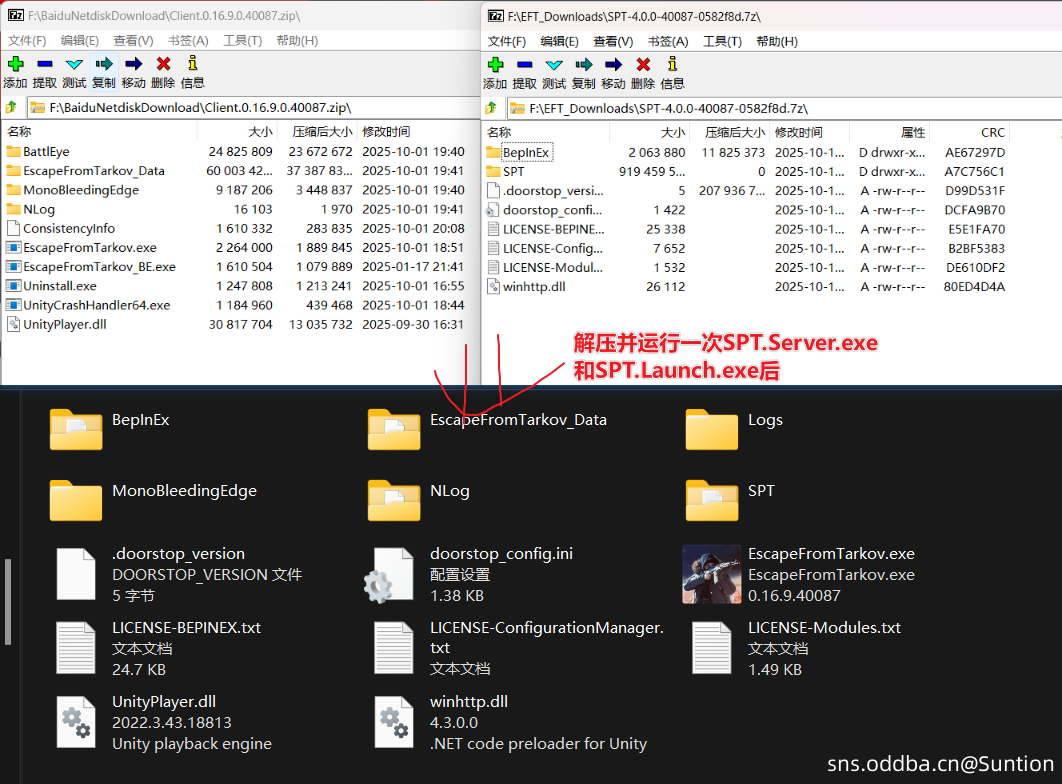
Task: Click the red Delete (删除) icon in right window
Action: coord(643,65)
